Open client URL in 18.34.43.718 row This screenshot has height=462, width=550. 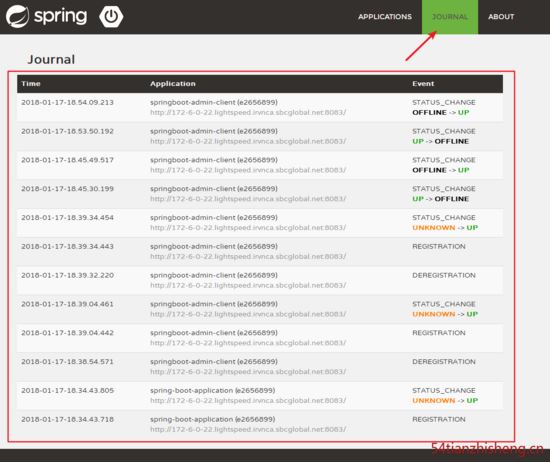248,429
